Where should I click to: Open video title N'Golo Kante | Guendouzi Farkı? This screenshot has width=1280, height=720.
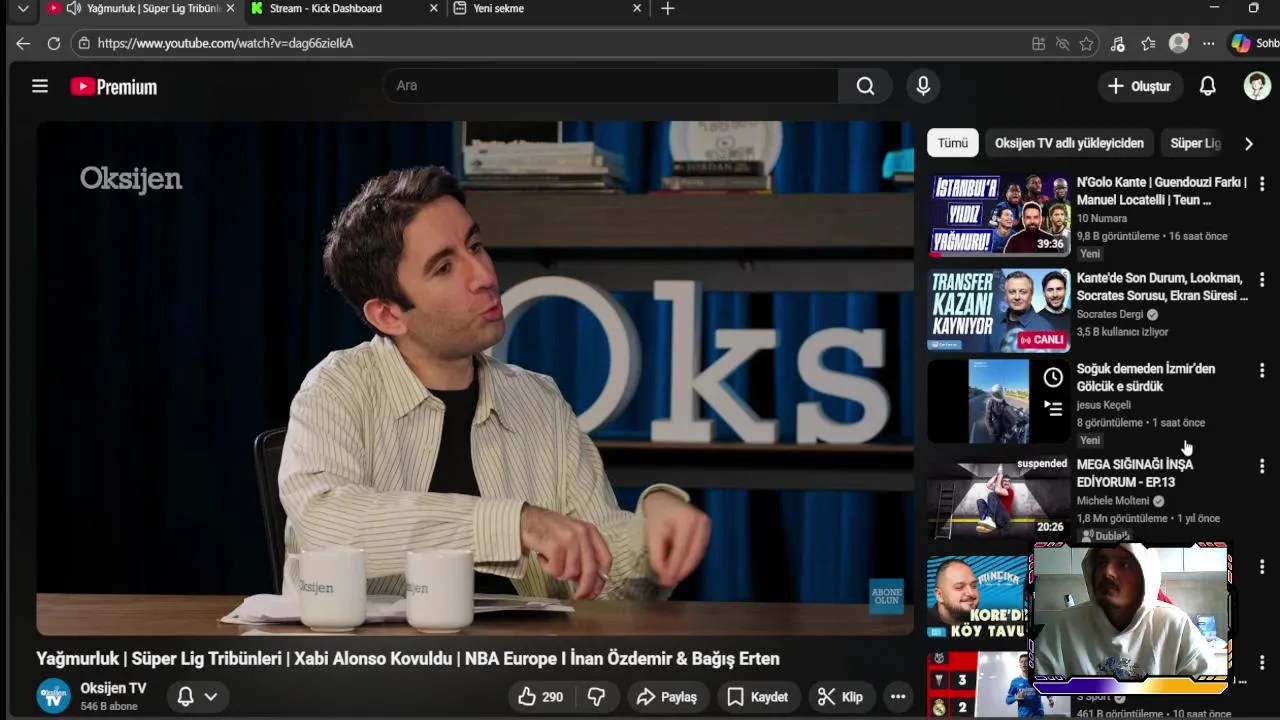pyautogui.click(x=1162, y=191)
